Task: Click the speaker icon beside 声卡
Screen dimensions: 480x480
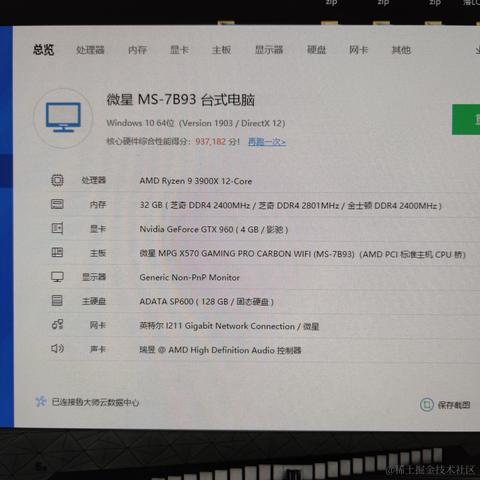Action: click(57, 349)
